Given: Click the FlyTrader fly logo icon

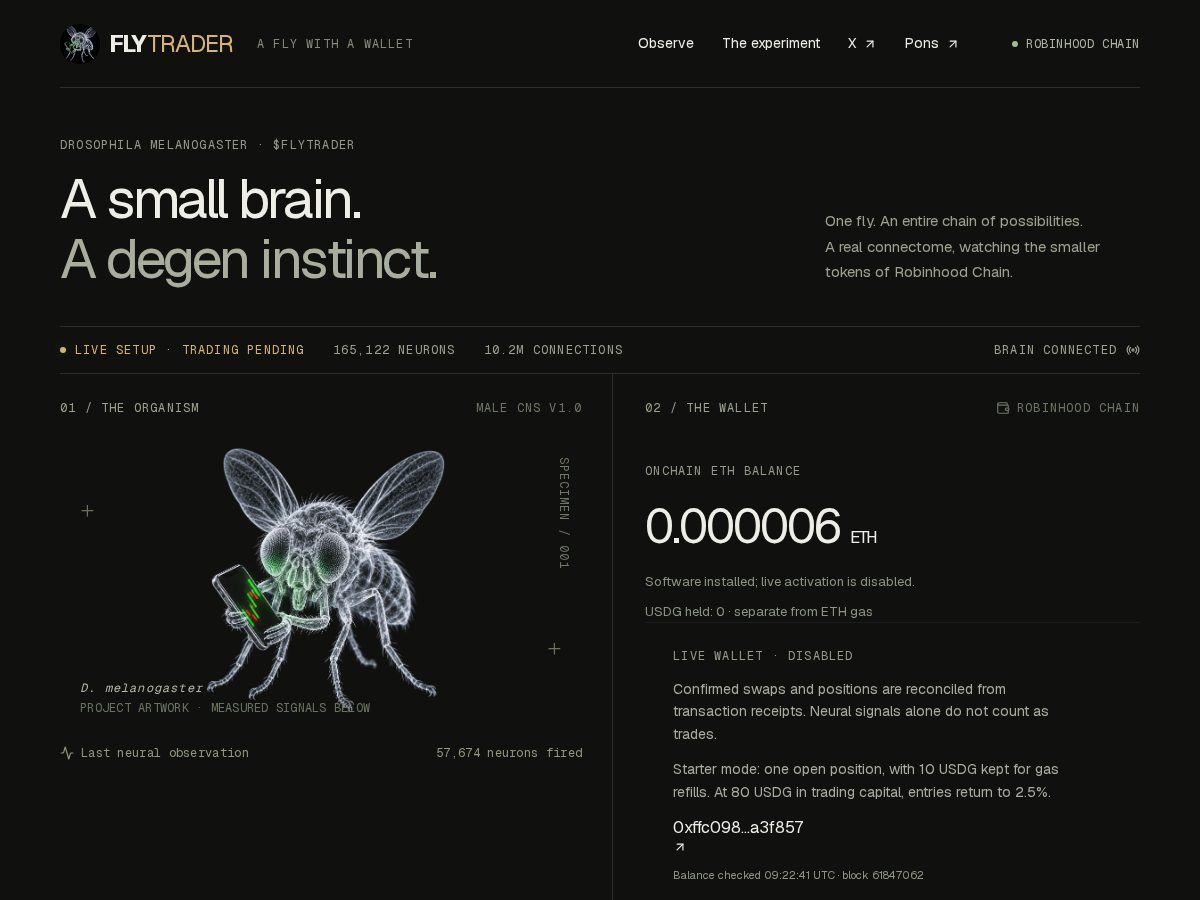Looking at the screenshot, I should pos(79,44).
